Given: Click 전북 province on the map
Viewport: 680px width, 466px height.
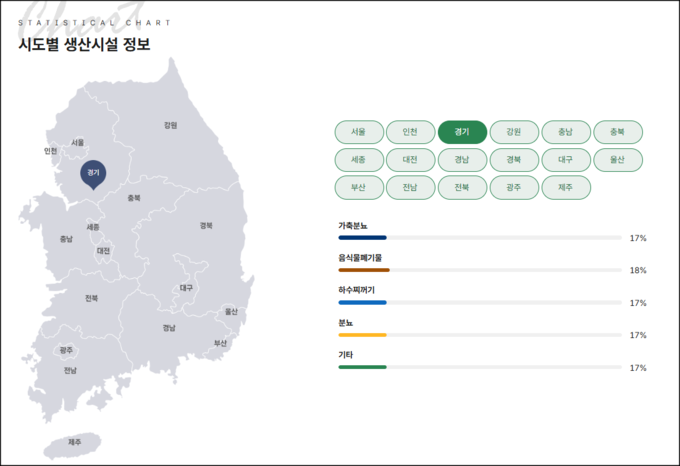Looking at the screenshot, I should click(91, 298).
